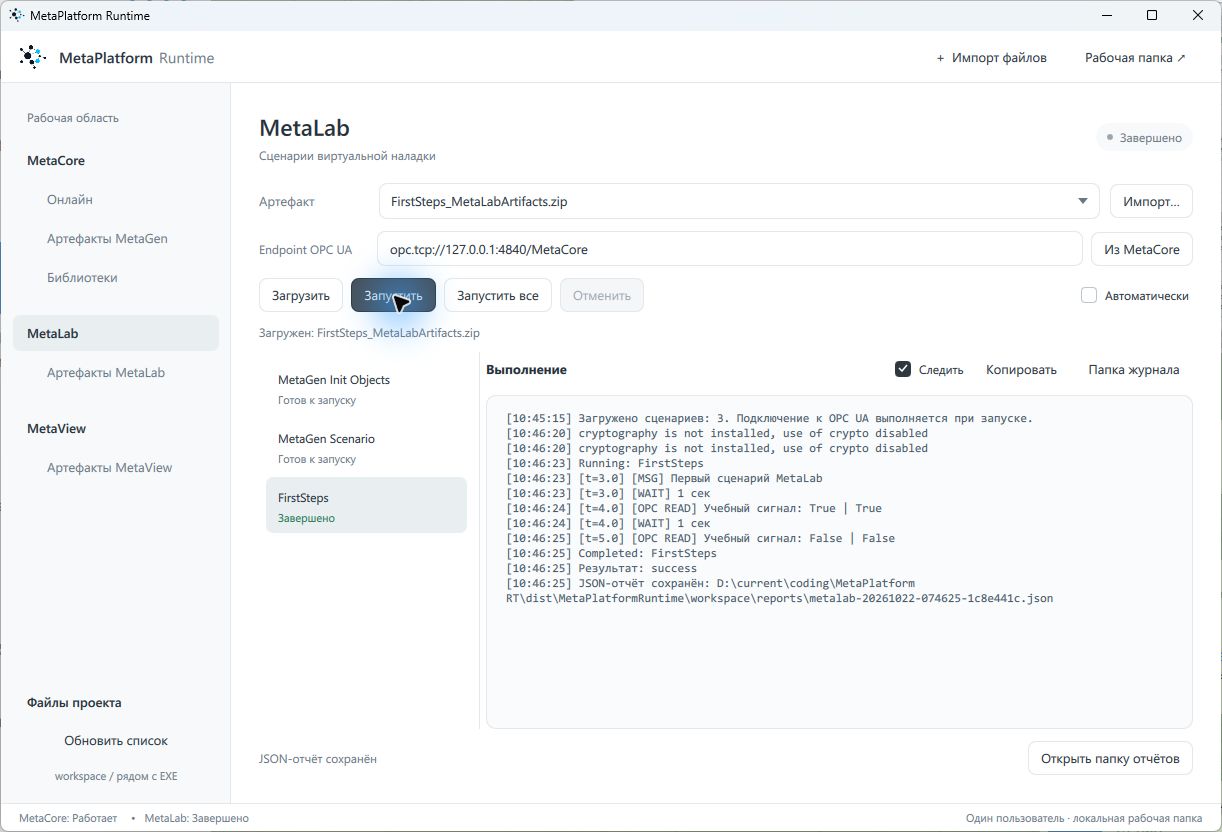Click the log line 'Результат: success'

pyautogui.click(x=602, y=568)
